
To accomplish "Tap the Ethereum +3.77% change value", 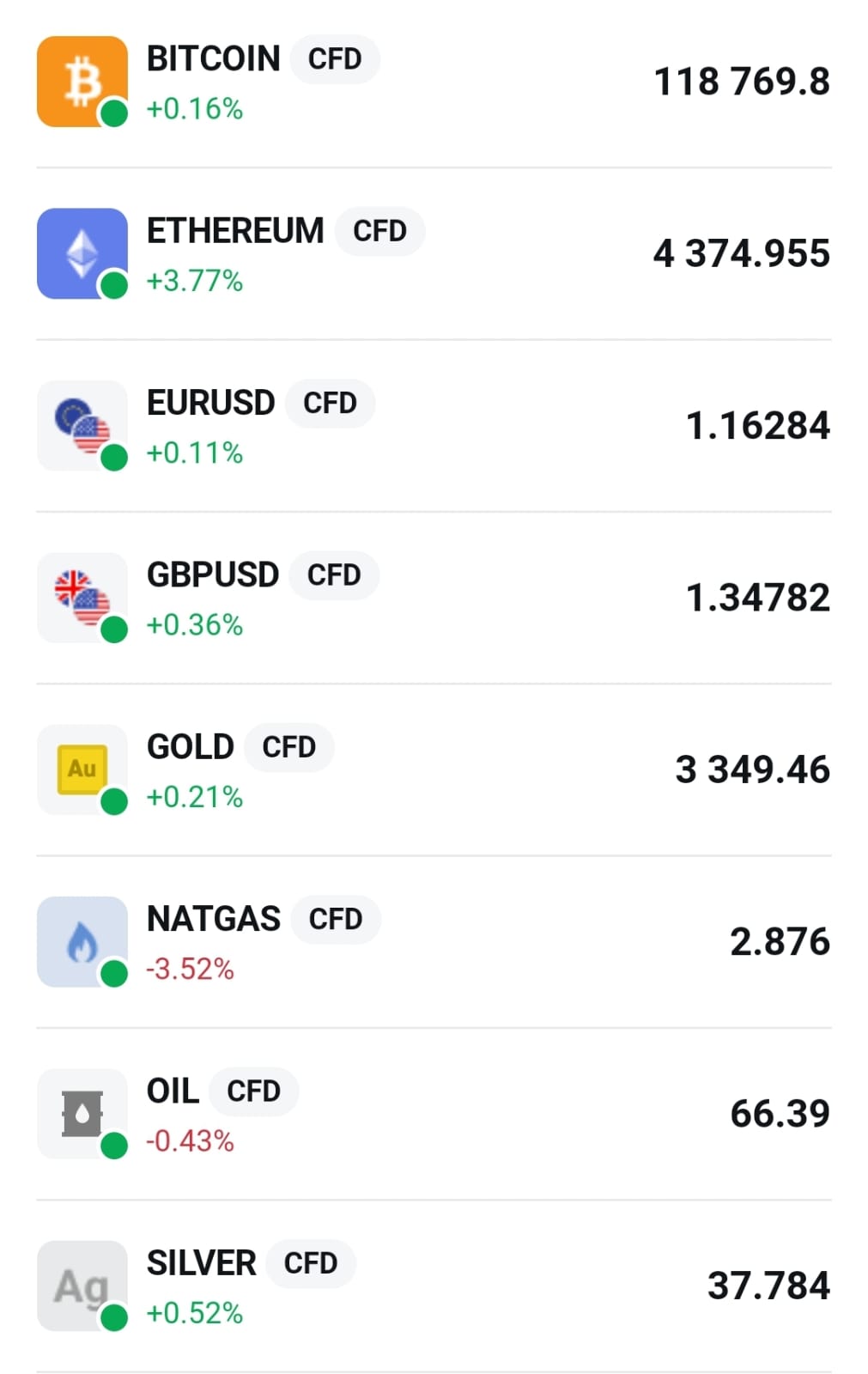I will tap(195, 281).
